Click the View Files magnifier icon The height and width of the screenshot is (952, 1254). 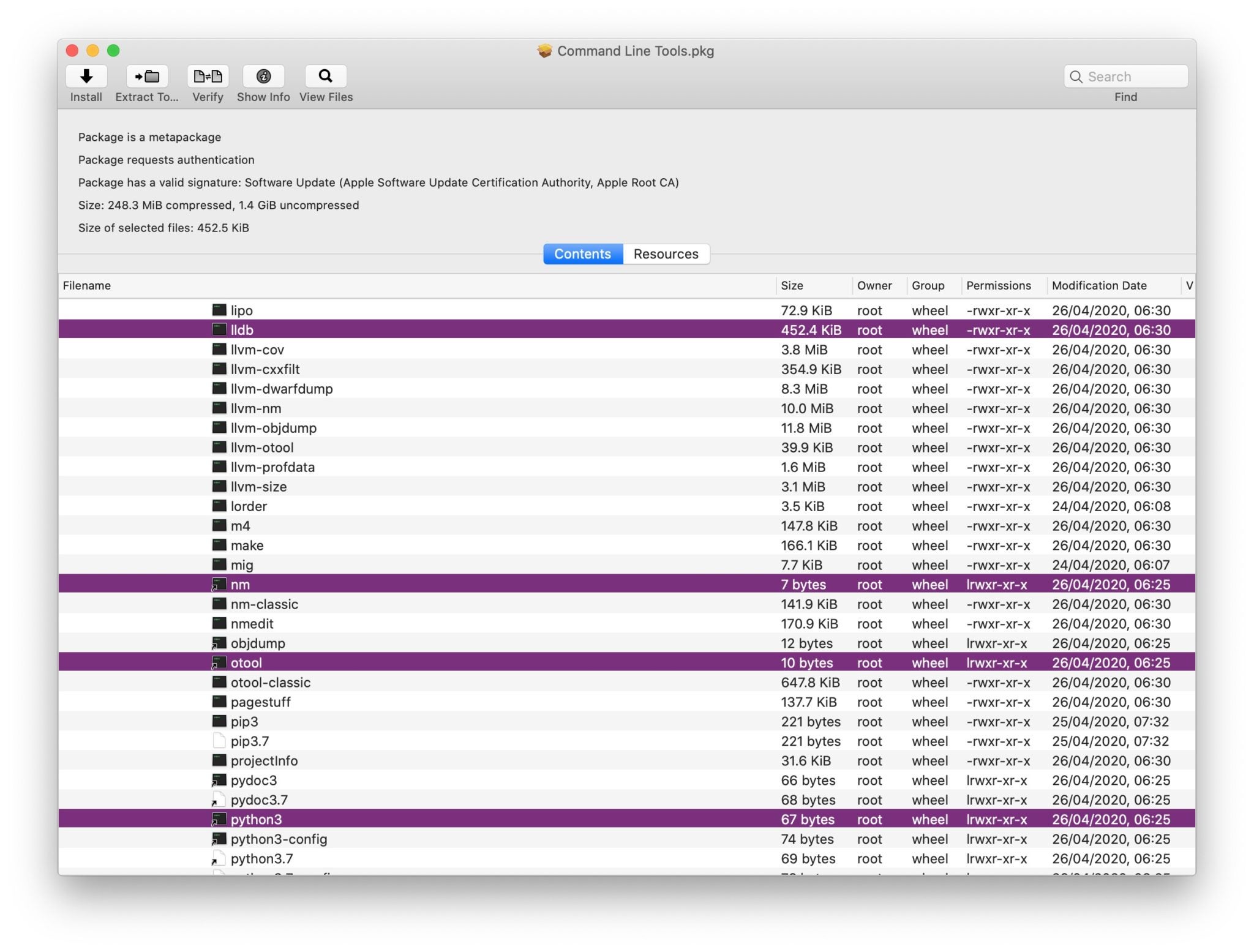326,77
